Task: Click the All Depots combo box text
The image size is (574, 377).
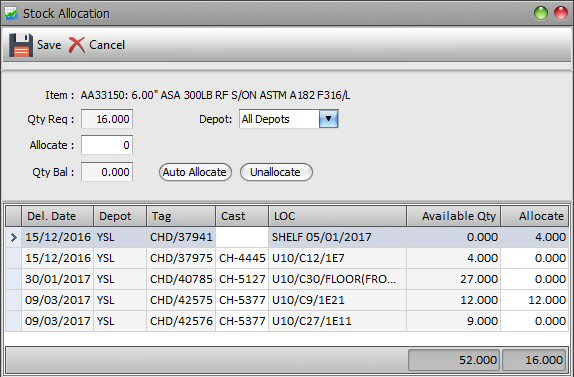Action: [265, 119]
